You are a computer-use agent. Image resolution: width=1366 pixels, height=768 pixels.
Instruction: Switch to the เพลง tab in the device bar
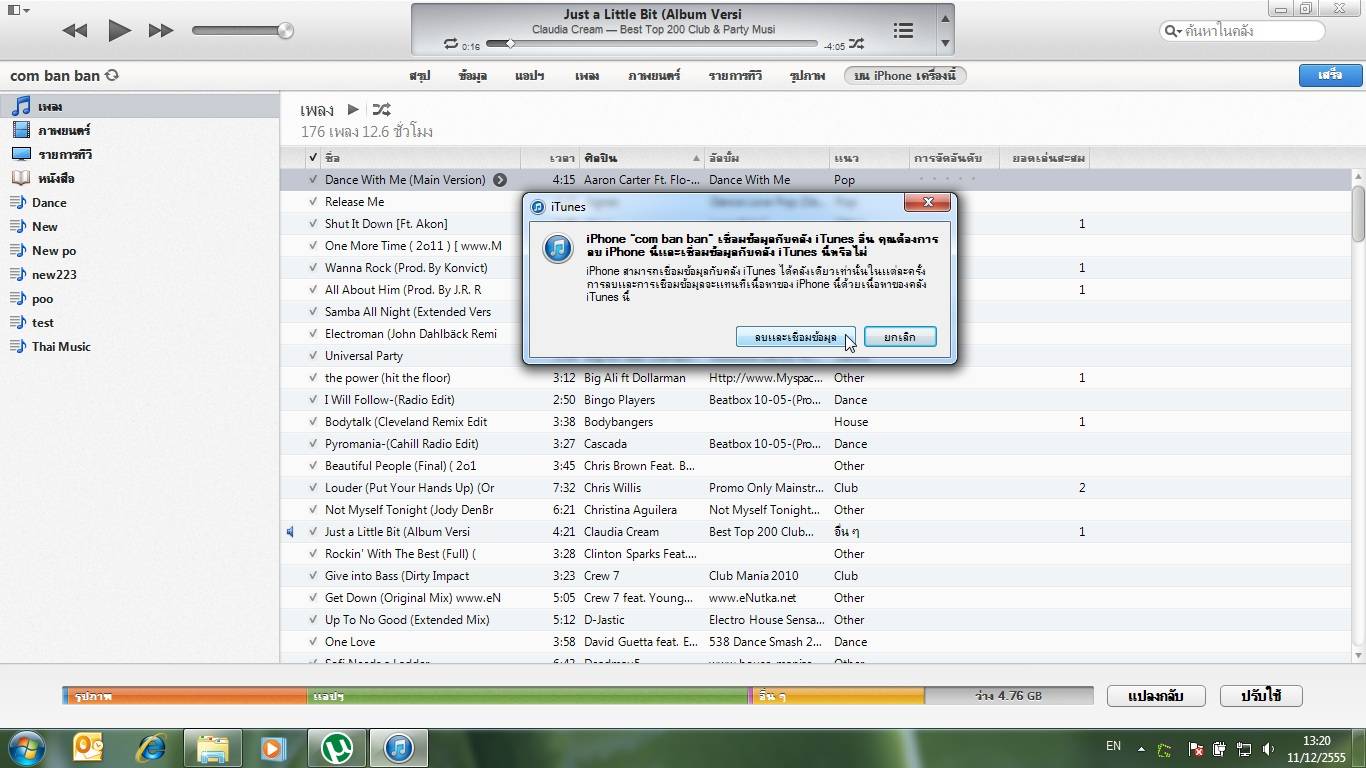coord(587,76)
